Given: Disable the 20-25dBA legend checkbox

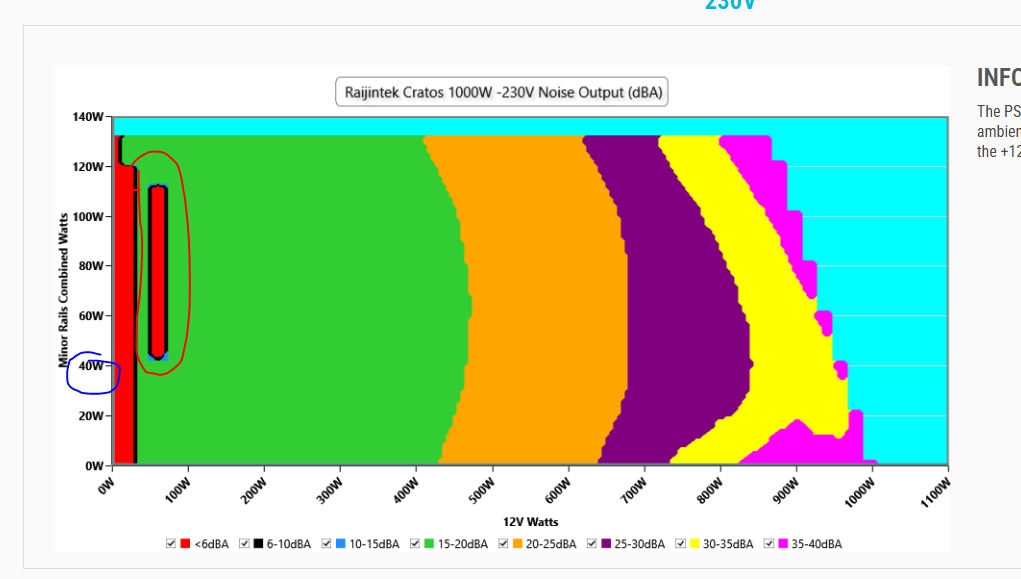Looking at the screenshot, I should pos(503,543).
